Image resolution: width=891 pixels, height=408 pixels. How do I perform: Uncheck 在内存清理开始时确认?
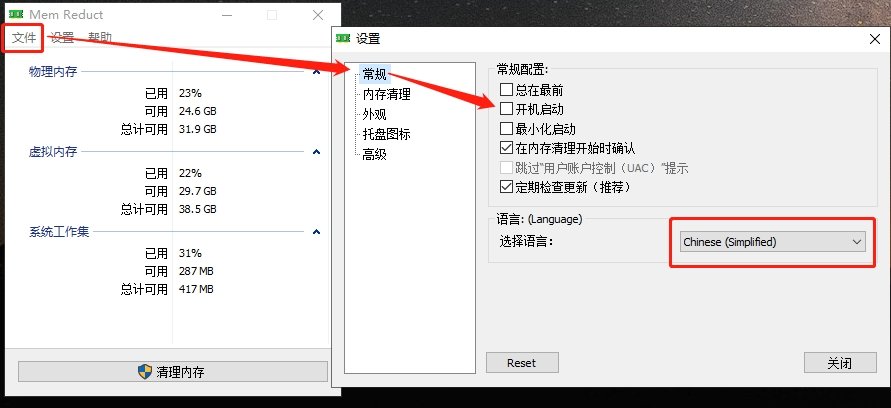(x=506, y=148)
